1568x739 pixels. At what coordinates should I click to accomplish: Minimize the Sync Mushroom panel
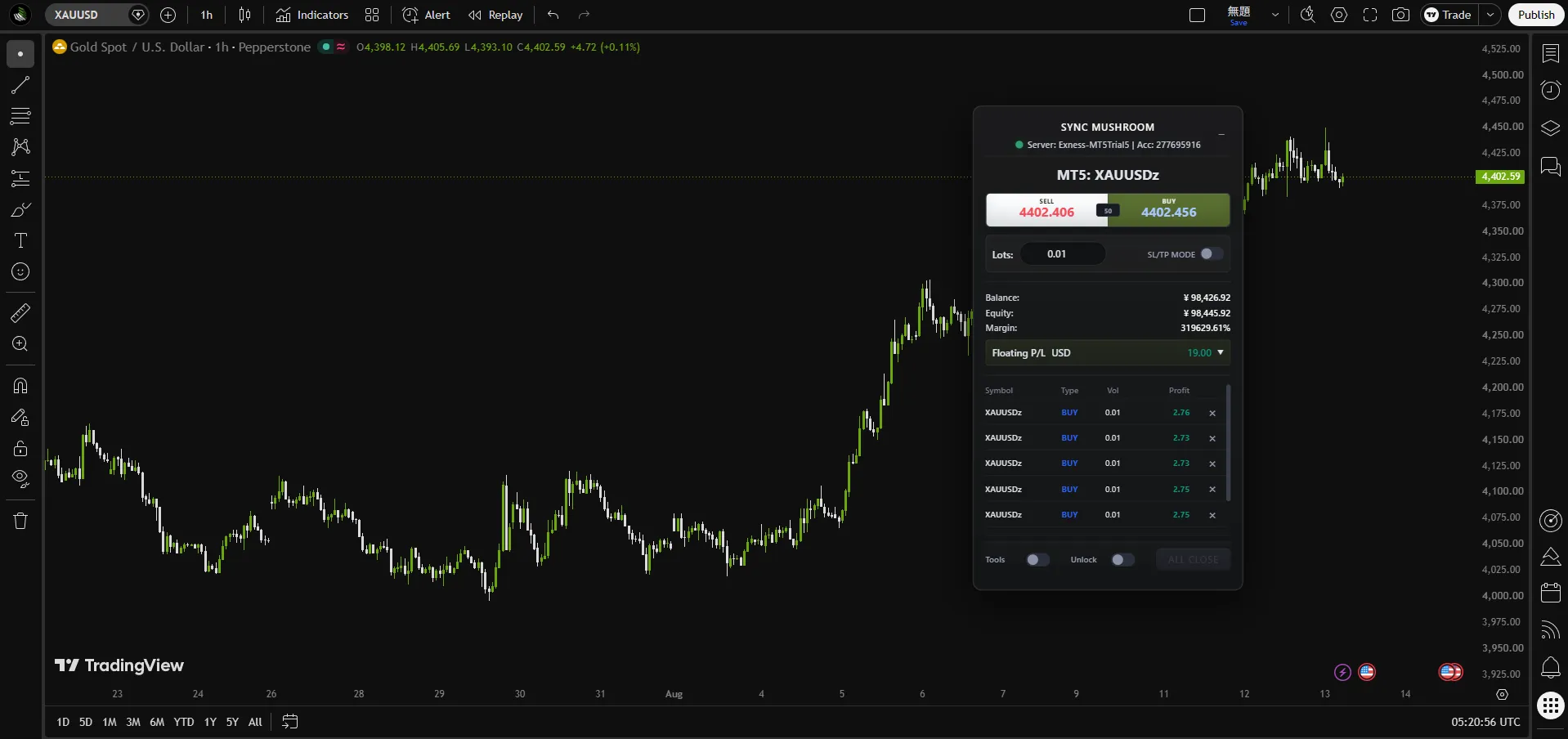click(x=1221, y=134)
